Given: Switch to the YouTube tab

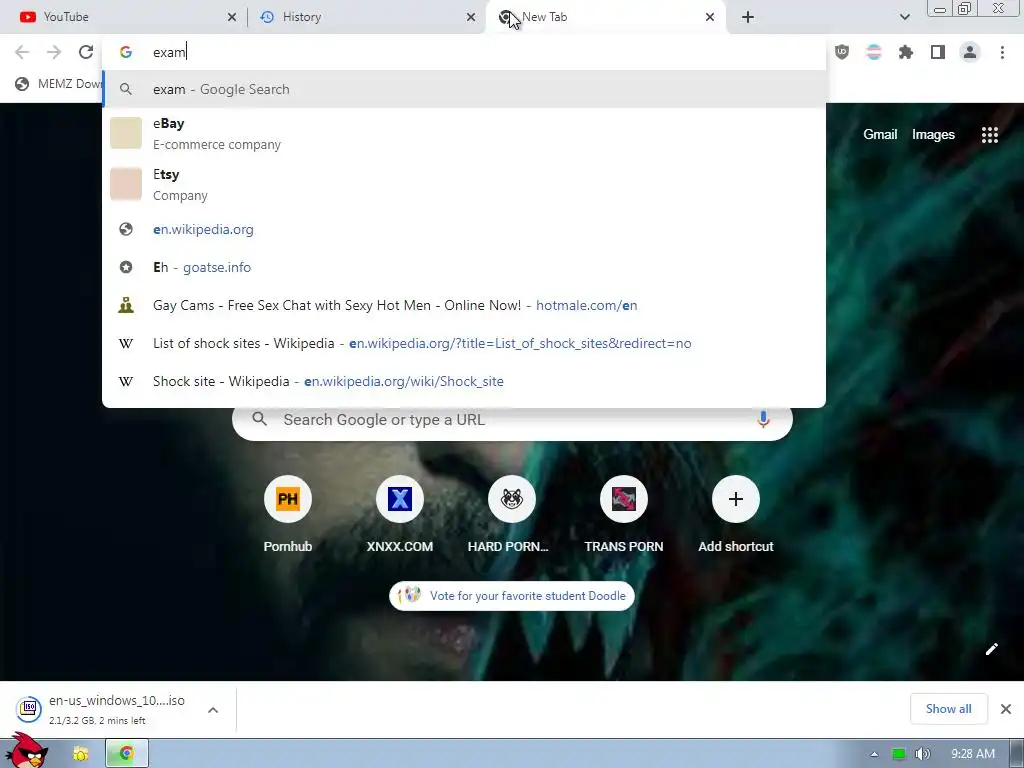Looking at the screenshot, I should coord(124,17).
